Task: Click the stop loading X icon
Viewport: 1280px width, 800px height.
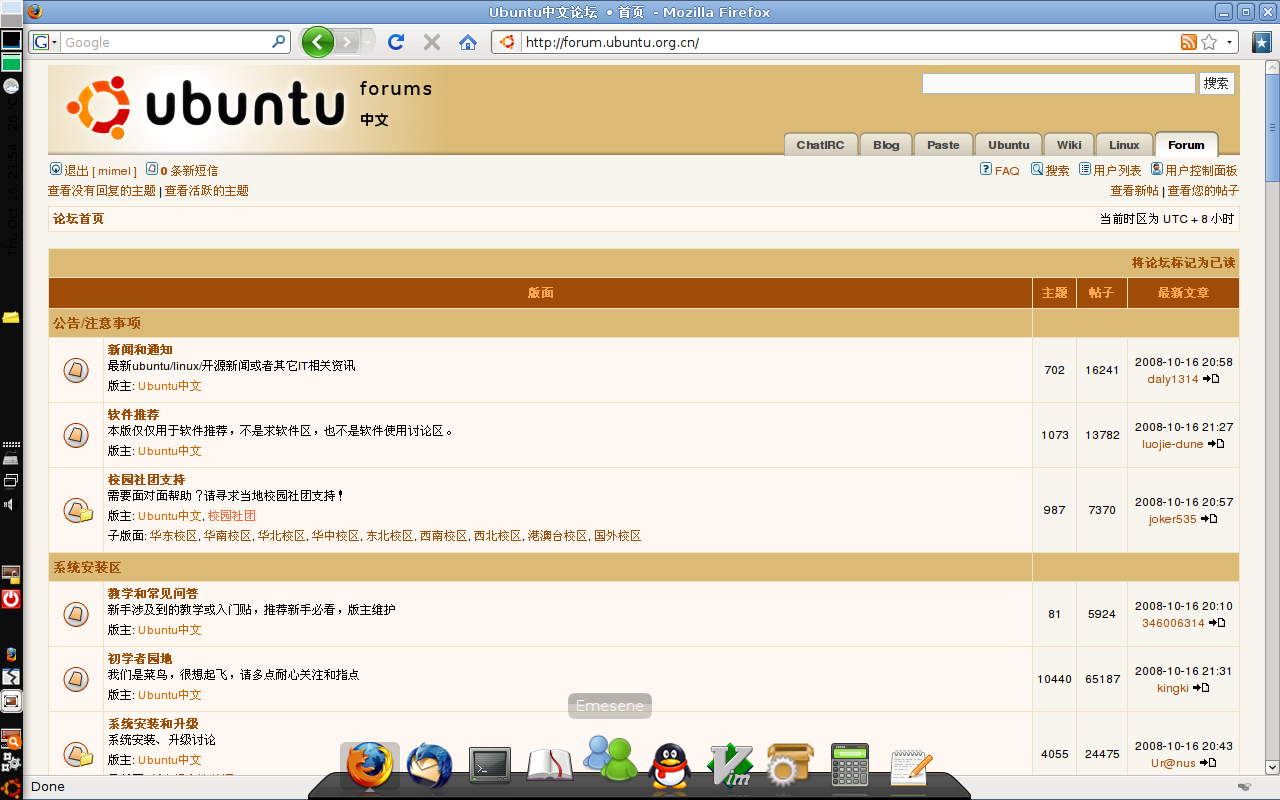Action: click(432, 42)
